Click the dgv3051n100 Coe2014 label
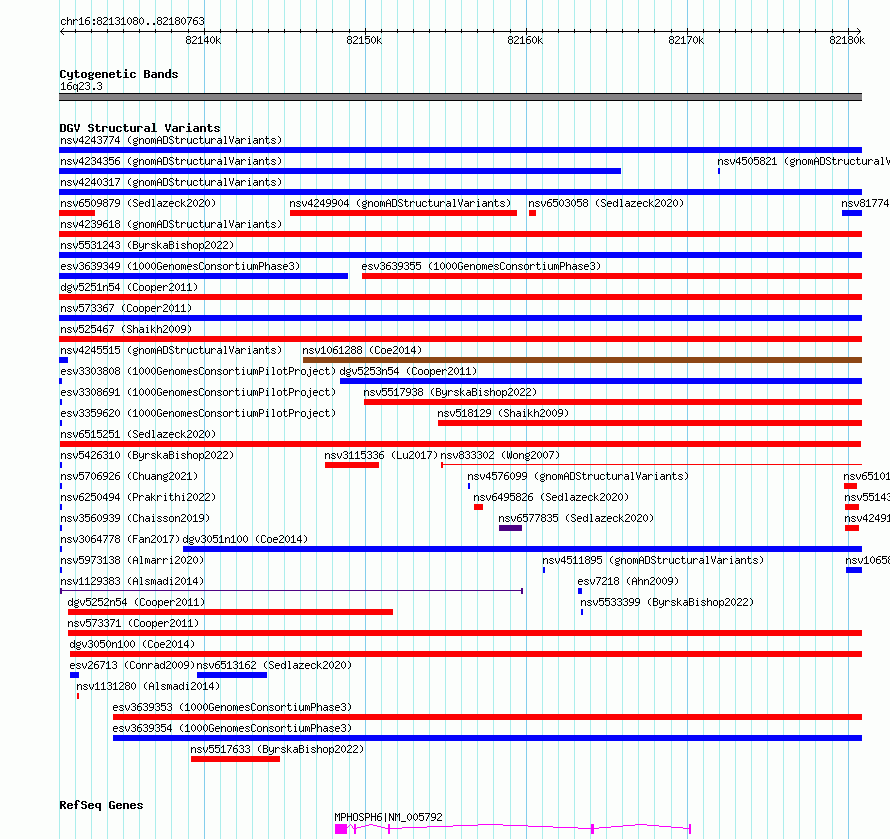Viewport: 890px width, 839px height. (x=245, y=539)
